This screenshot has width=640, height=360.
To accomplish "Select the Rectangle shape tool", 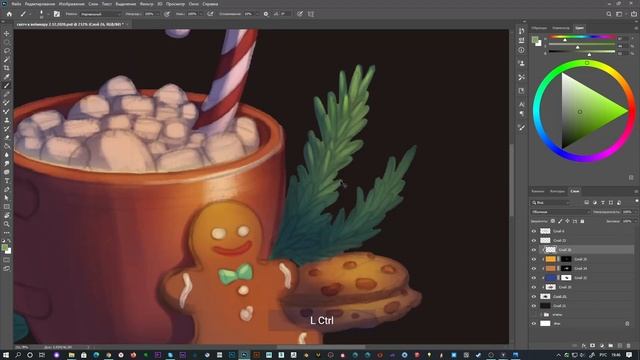I will 7,207.
